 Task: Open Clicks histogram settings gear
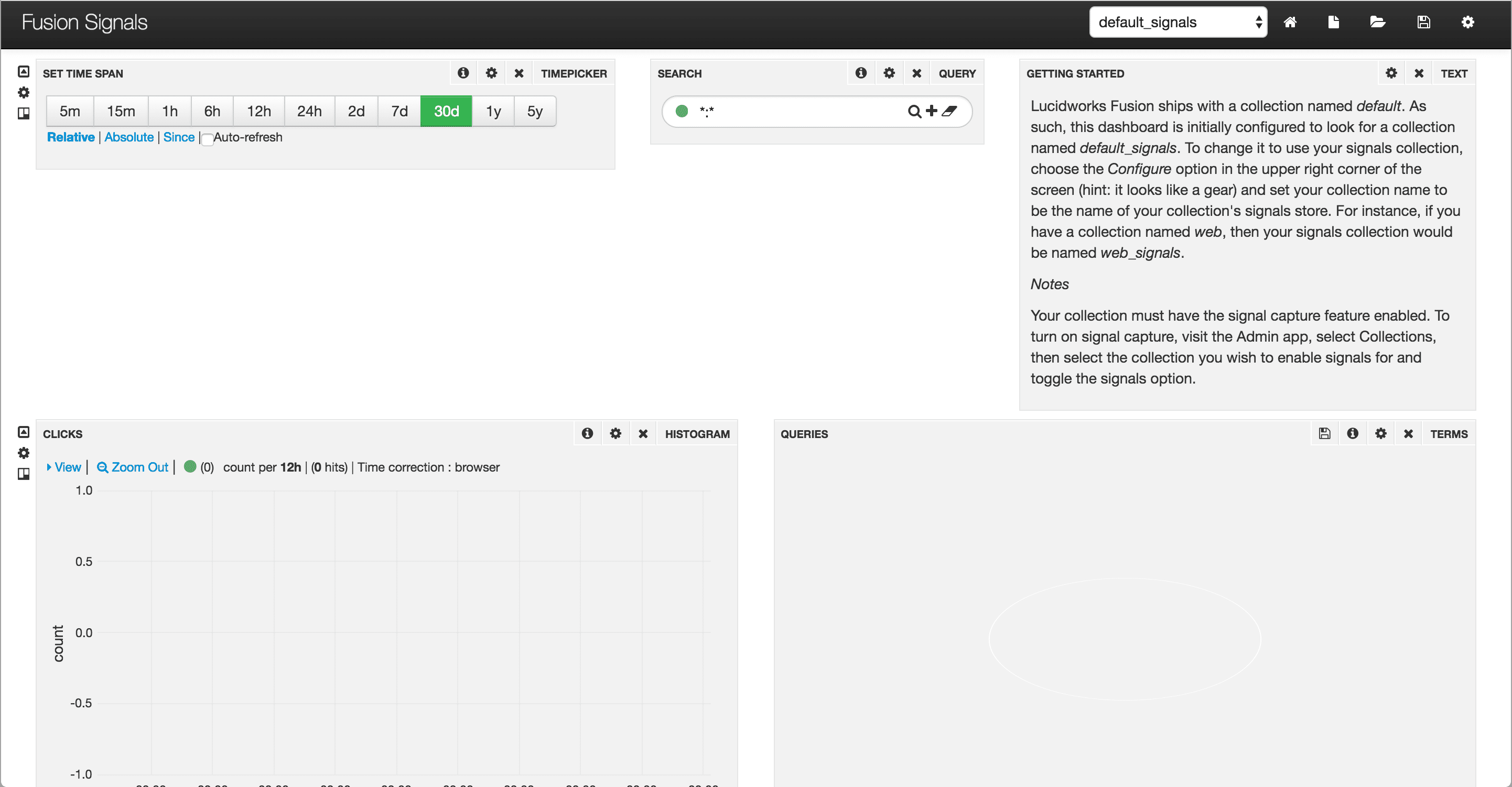point(615,433)
